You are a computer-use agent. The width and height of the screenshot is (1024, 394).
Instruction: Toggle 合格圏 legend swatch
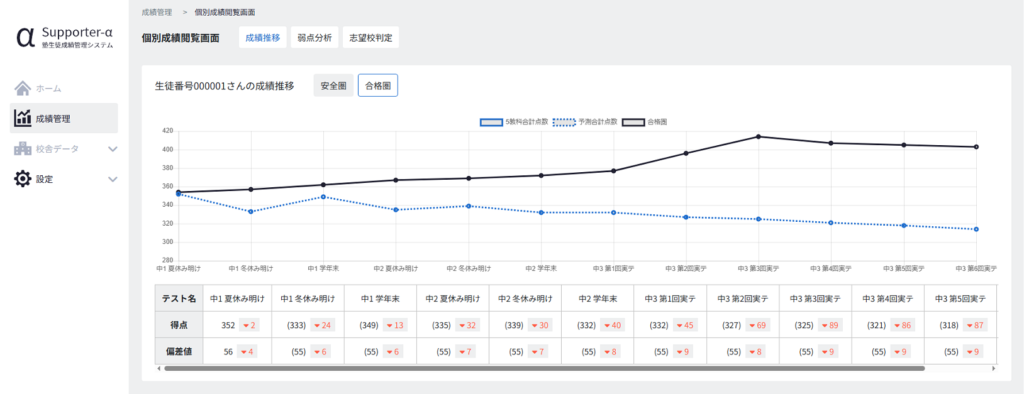(633, 122)
